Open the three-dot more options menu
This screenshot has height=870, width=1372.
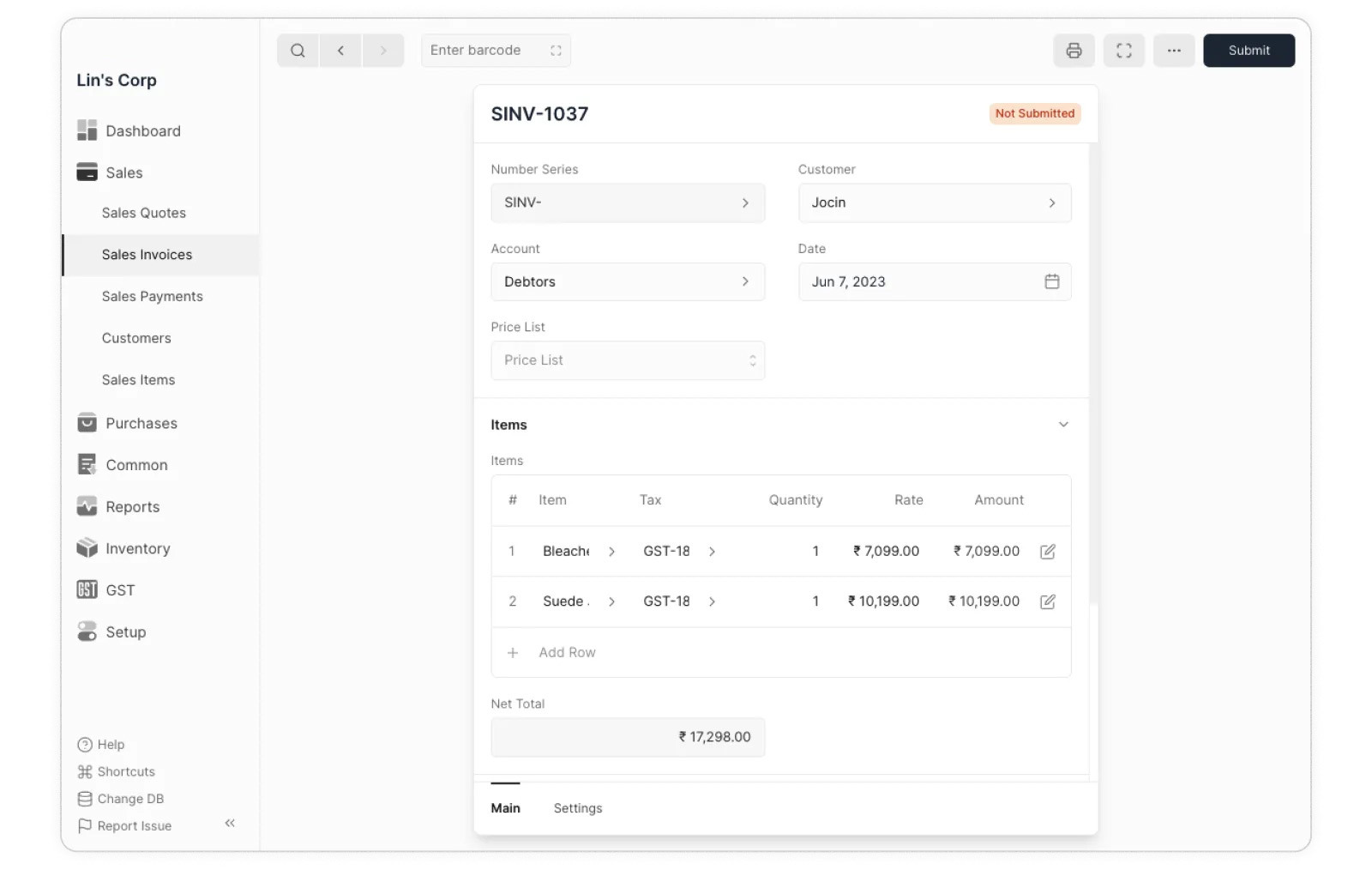(x=1174, y=51)
